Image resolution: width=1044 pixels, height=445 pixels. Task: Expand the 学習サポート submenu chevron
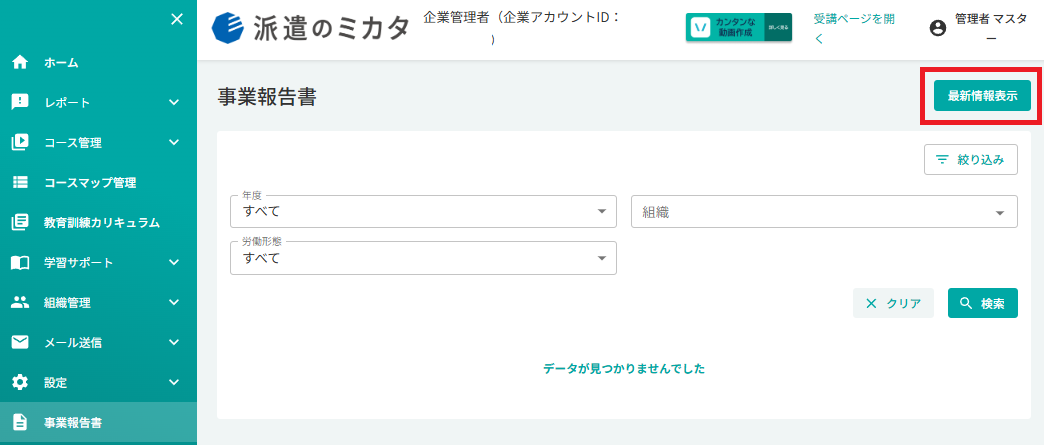[x=174, y=262]
